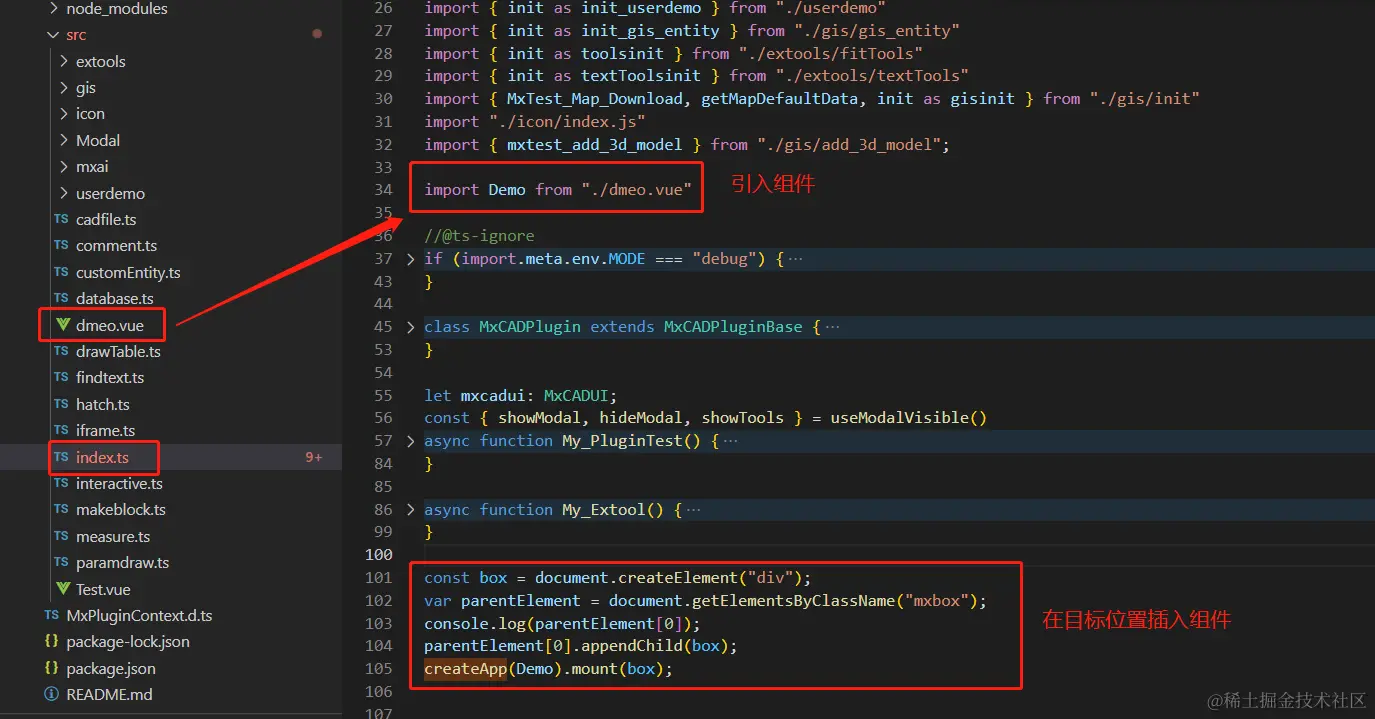Click the "./gis/add_3d_model" import path
The image size is (1375, 719).
pos(848,145)
